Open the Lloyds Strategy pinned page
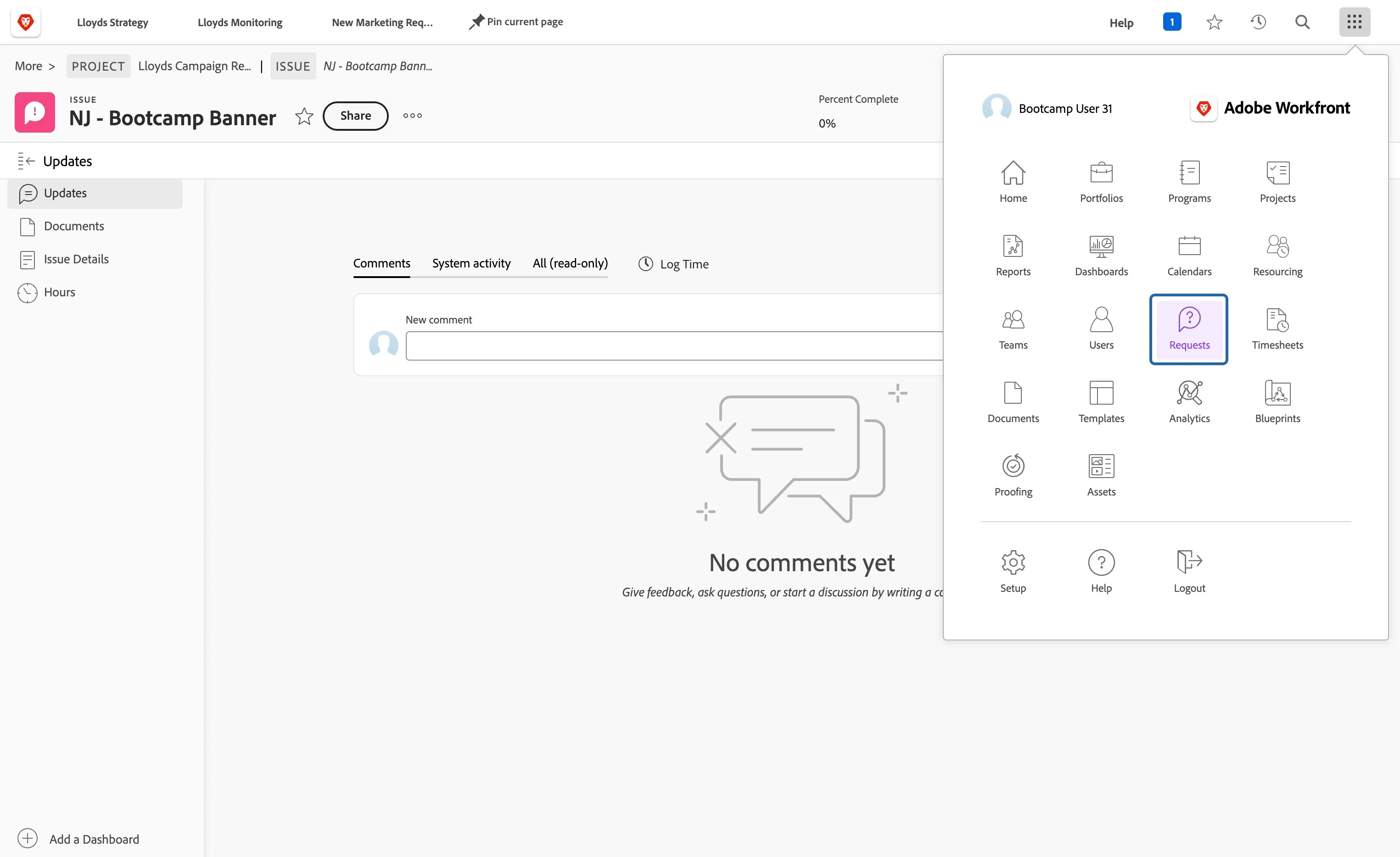The height and width of the screenshot is (857, 1400). point(112,22)
